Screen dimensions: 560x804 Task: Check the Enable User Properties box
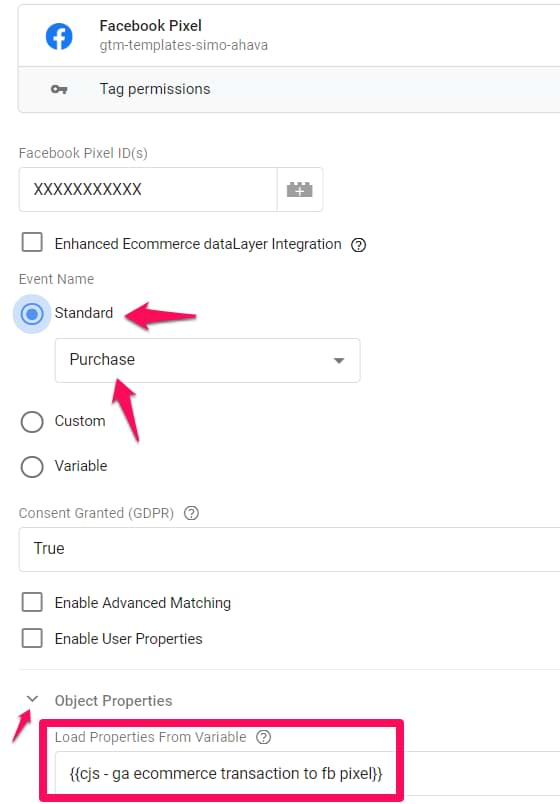click(32, 638)
